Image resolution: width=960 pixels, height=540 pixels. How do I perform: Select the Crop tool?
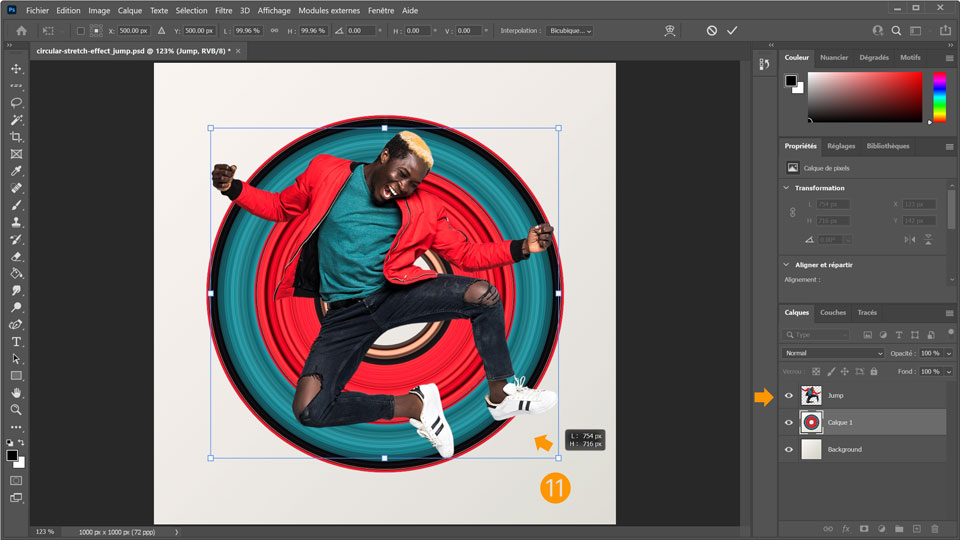click(16, 137)
